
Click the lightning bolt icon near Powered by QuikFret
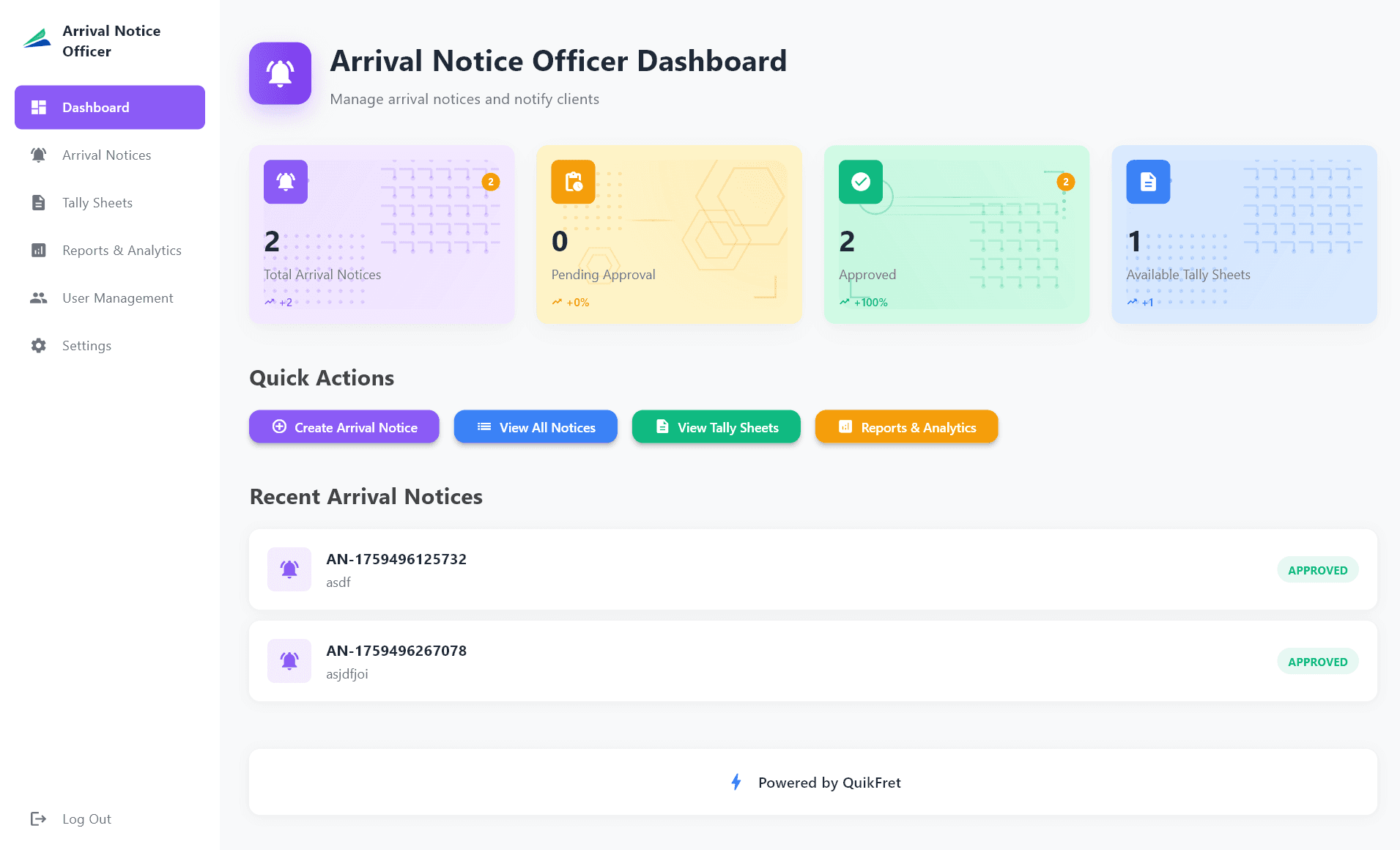tap(737, 782)
